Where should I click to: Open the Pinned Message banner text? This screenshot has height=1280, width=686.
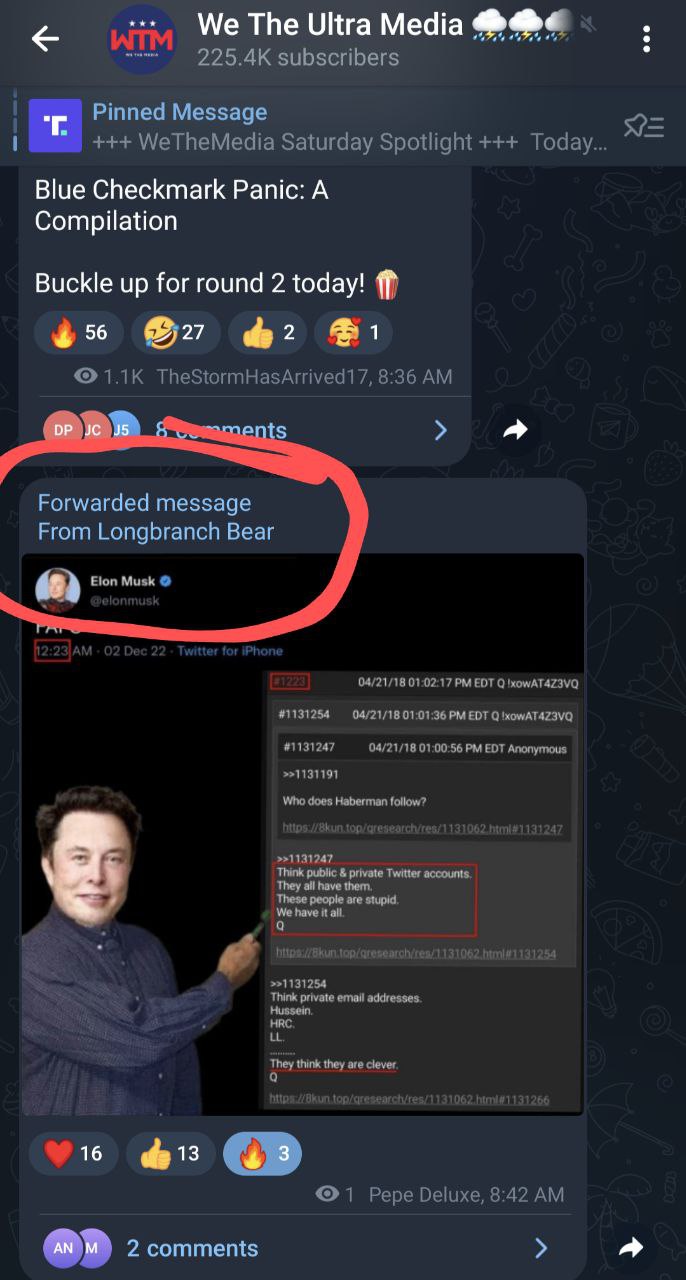(x=350, y=127)
